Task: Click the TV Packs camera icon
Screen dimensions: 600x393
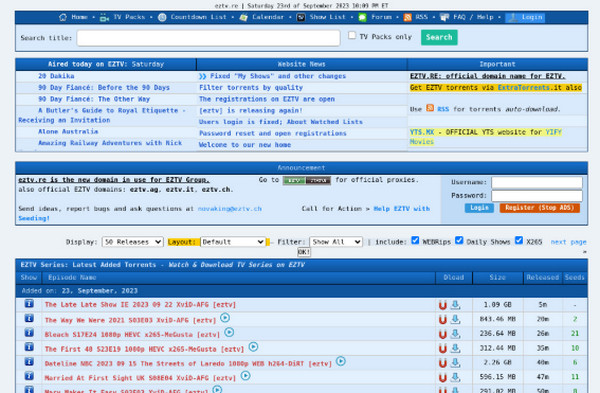Action: (x=104, y=17)
